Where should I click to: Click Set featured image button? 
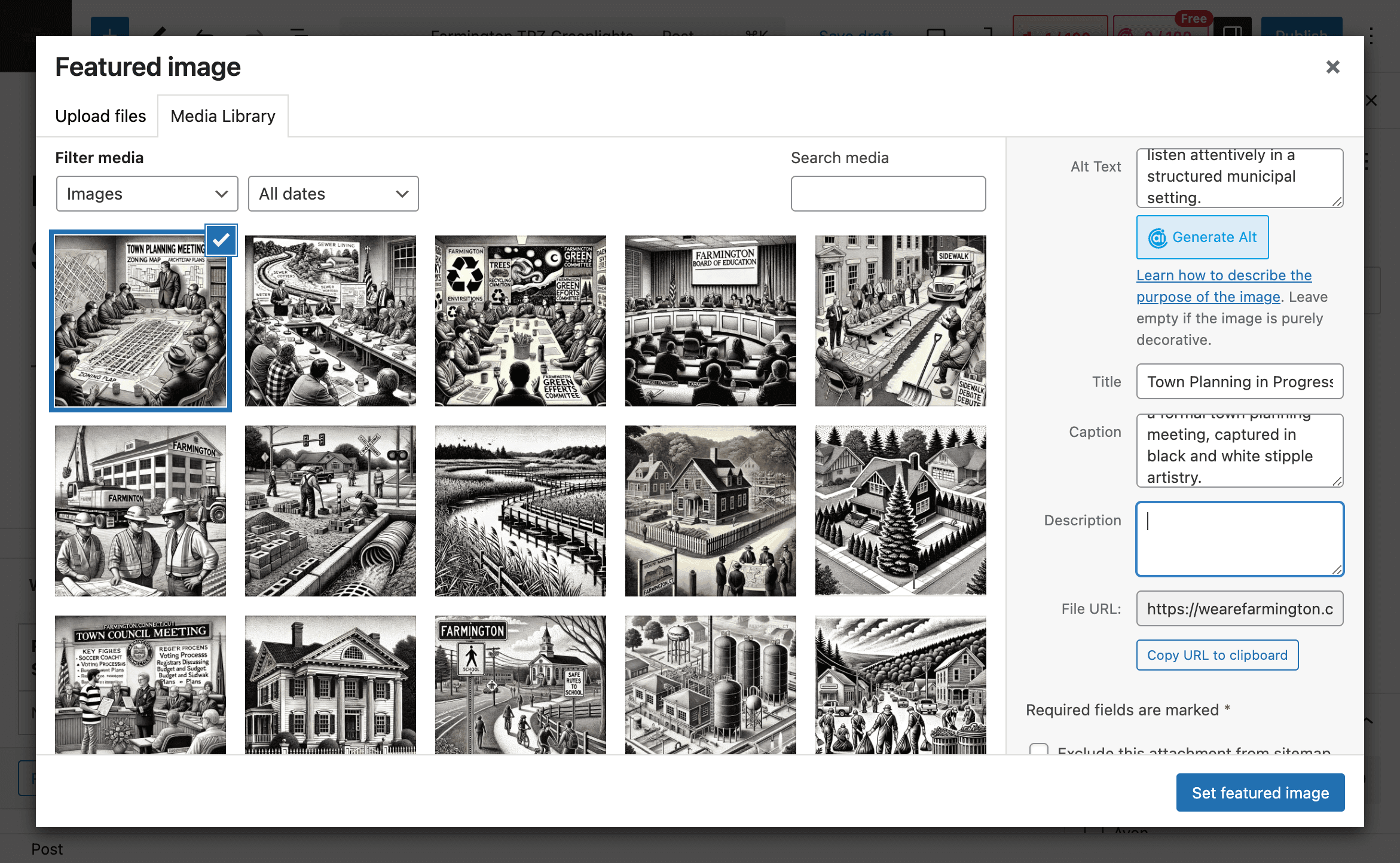pyautogui.click(x=1260, y=792)
